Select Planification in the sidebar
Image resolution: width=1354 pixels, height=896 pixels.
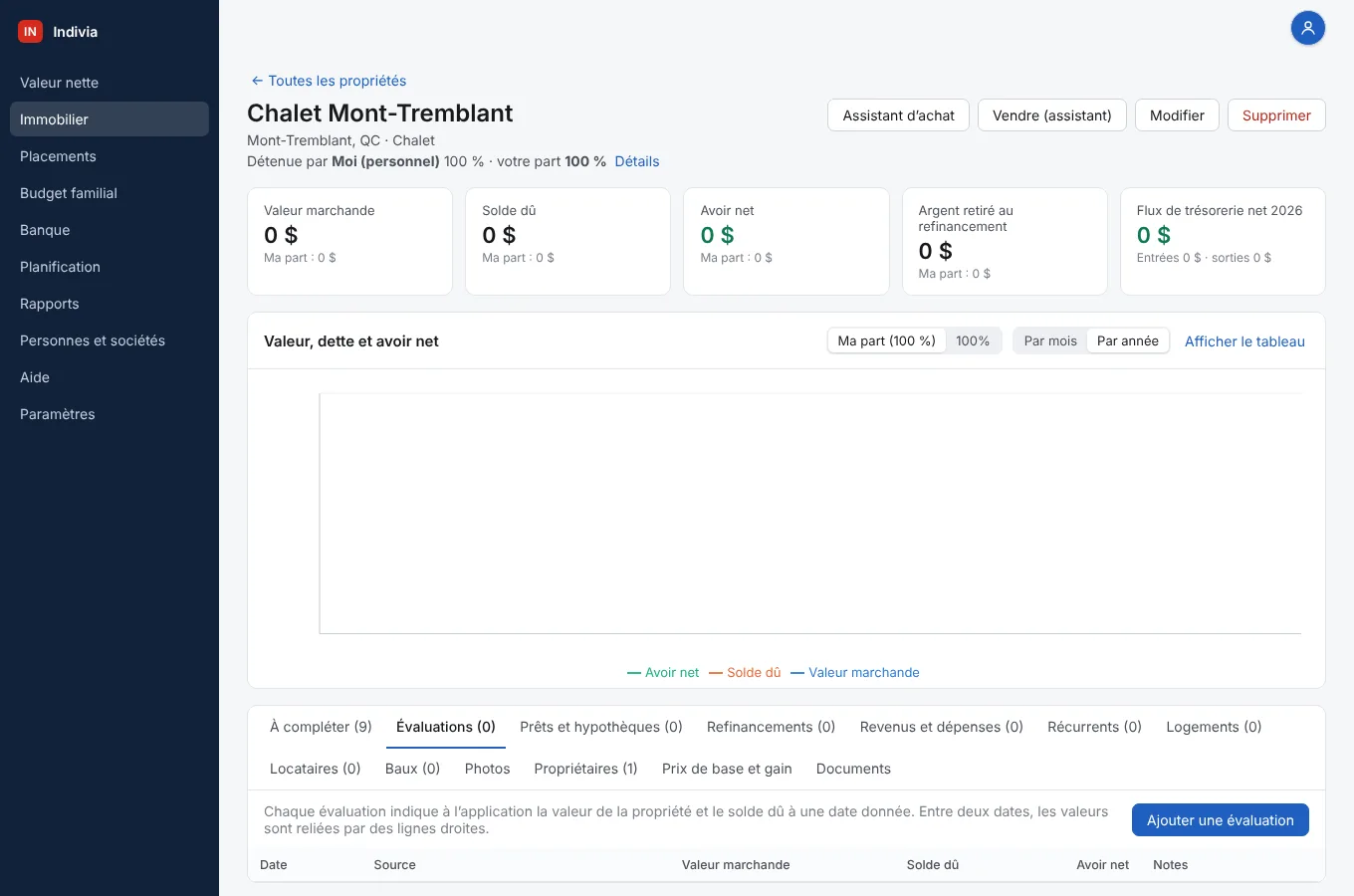(x=110, y=267)
